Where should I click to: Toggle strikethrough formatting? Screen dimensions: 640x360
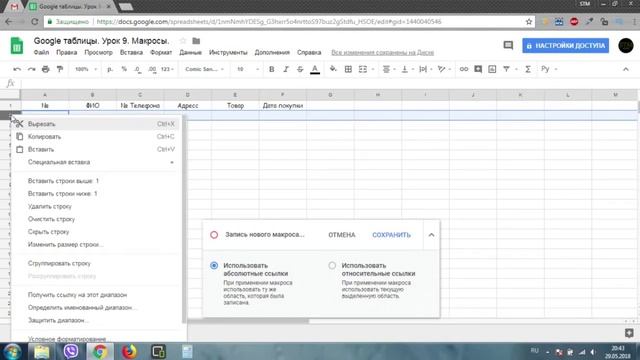pos(300,69)
